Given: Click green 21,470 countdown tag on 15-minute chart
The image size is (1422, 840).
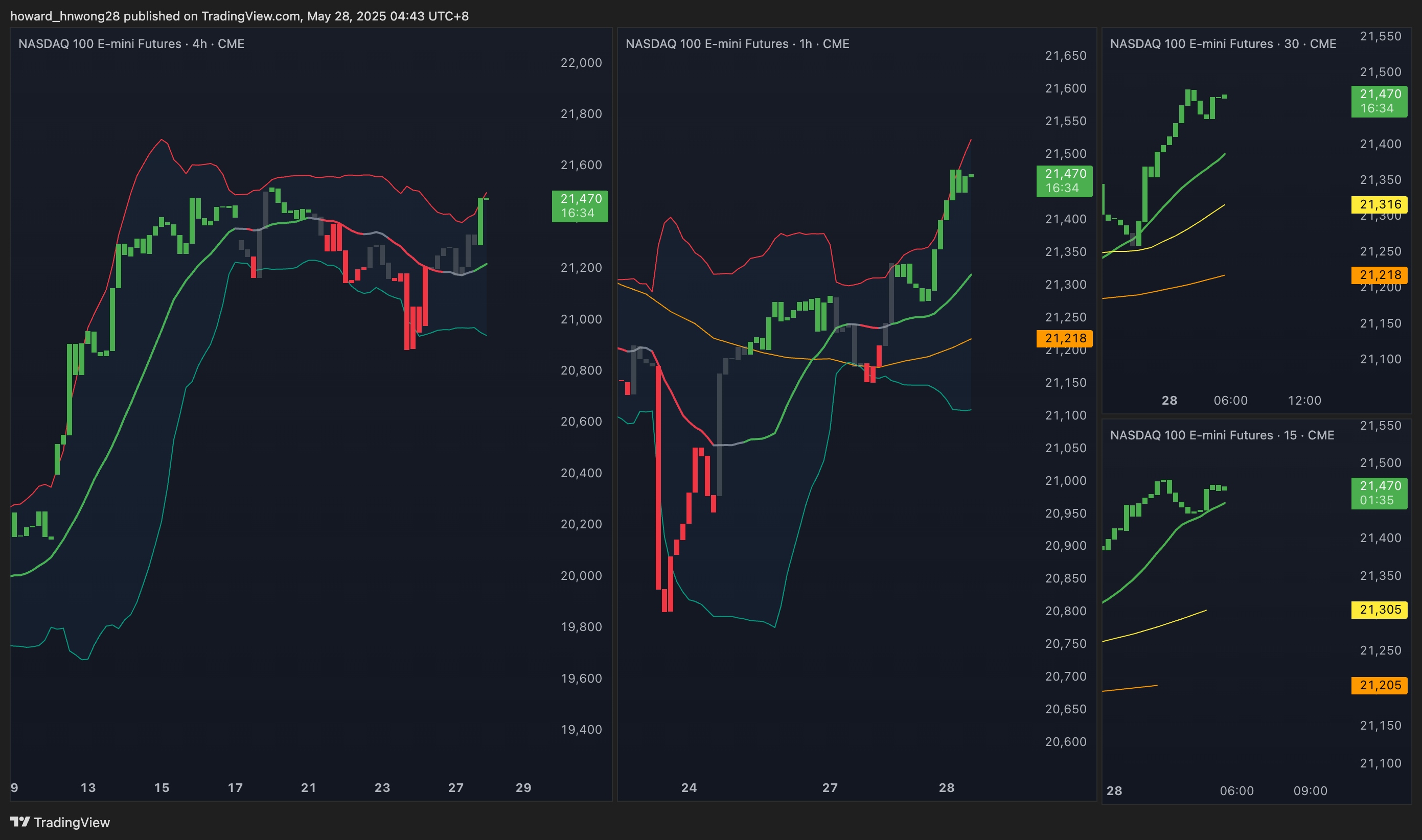Looking at the screenshot, I should coord(1379,493).
